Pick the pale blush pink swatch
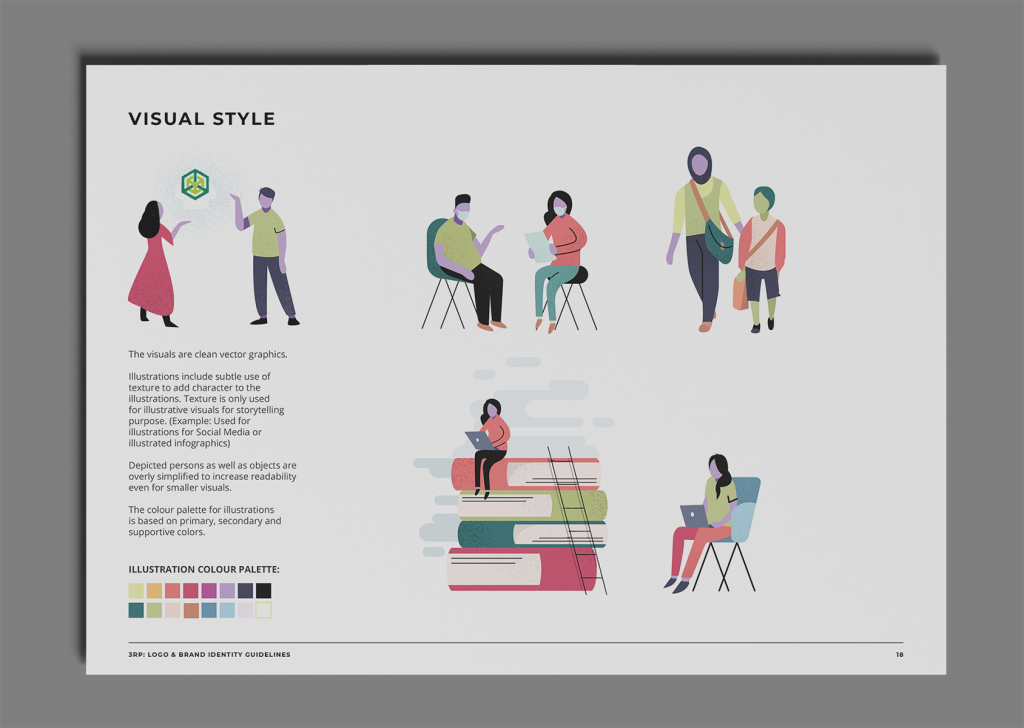This screenshot has height=728, width=1024. (172, 610)
